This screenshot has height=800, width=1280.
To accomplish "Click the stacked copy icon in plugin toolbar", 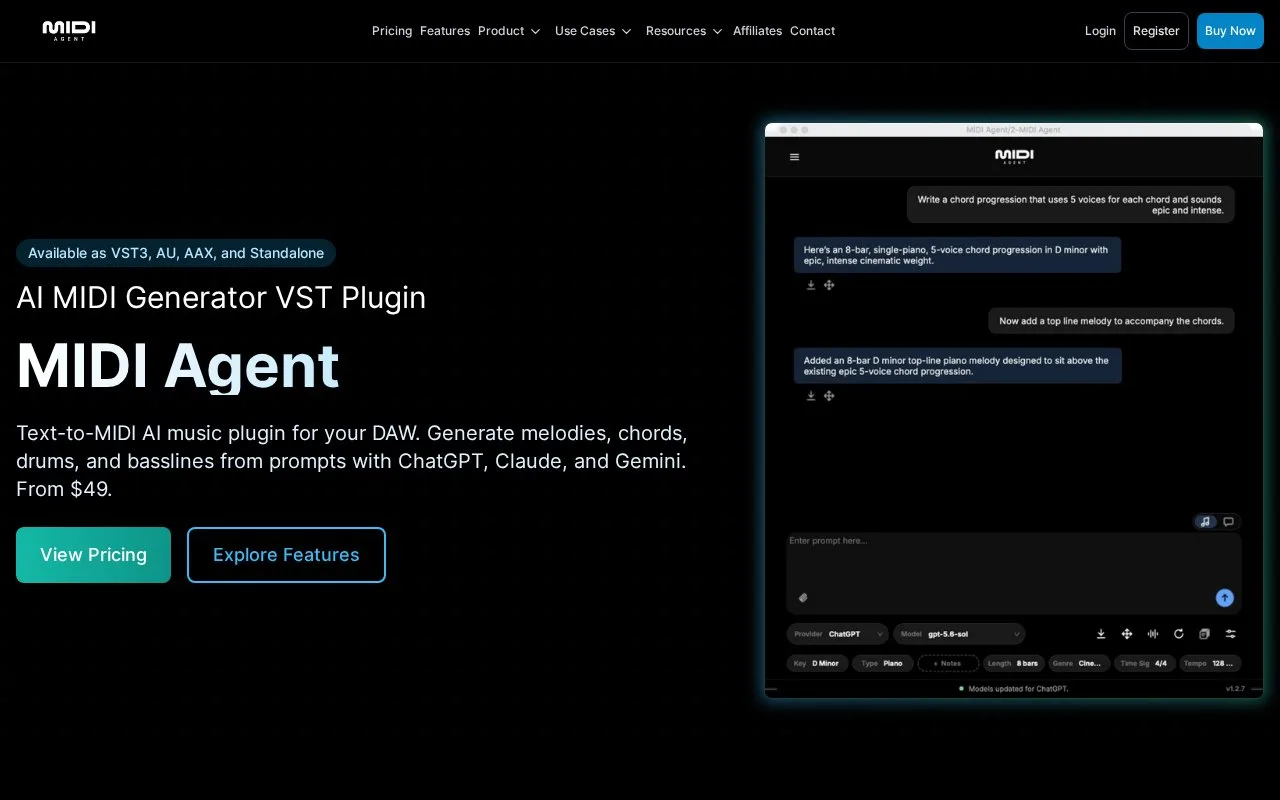I will click(1205, 634).
